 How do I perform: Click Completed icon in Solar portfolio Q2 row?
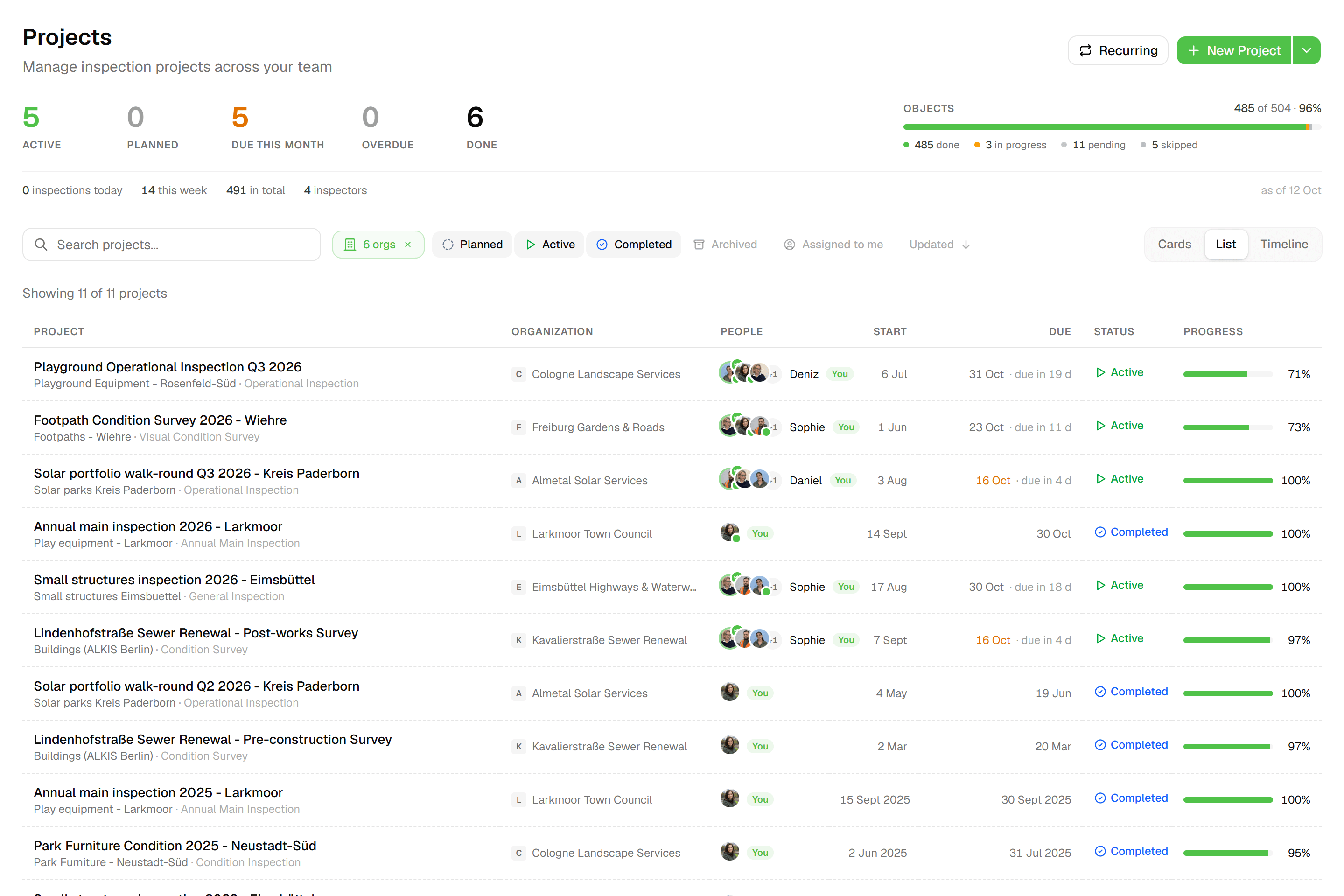[x=1100, y=692]
